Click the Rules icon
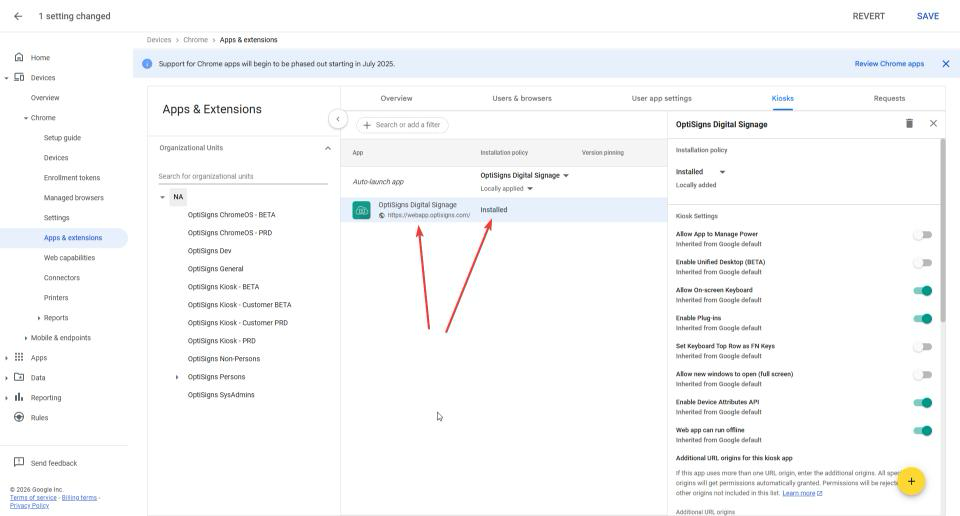This screenshot has height=516, width=960. pos(19,417)
